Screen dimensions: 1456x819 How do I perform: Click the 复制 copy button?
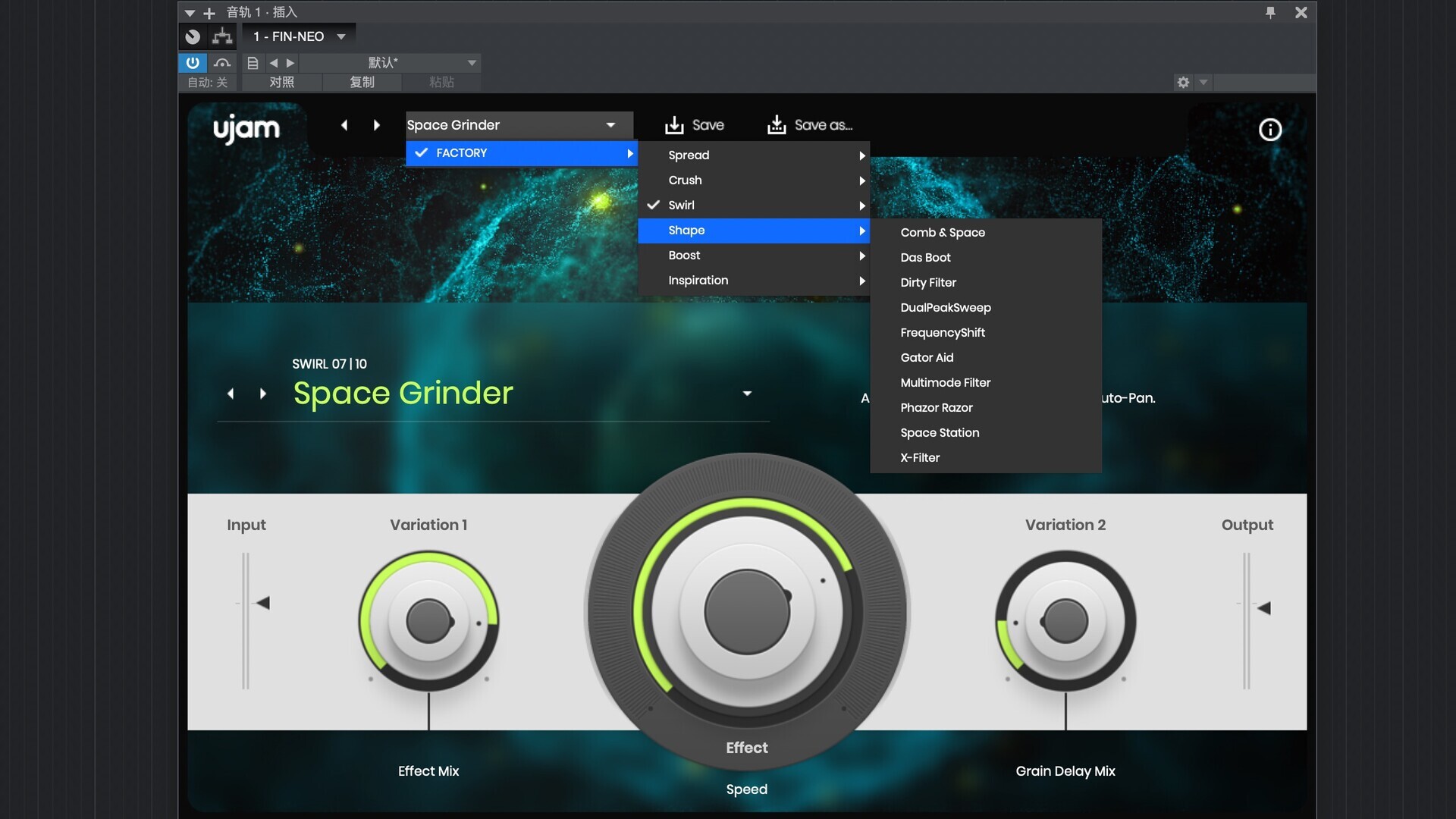click(362, 82)
